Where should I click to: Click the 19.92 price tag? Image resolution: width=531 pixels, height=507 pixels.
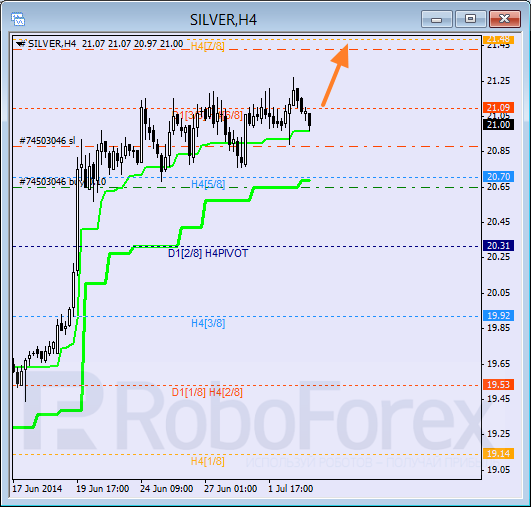pos(498,315)
